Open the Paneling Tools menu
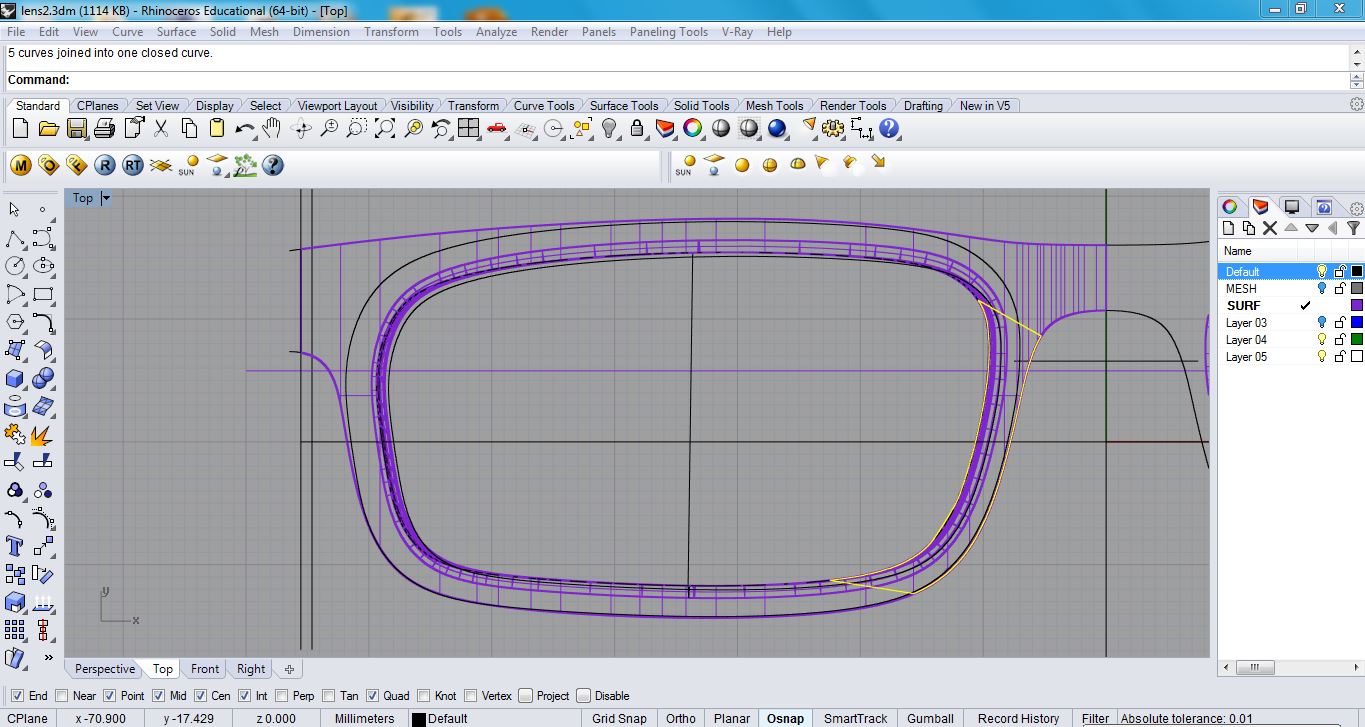The height and width of the screenshot is (727, 1365). point(668,32)
